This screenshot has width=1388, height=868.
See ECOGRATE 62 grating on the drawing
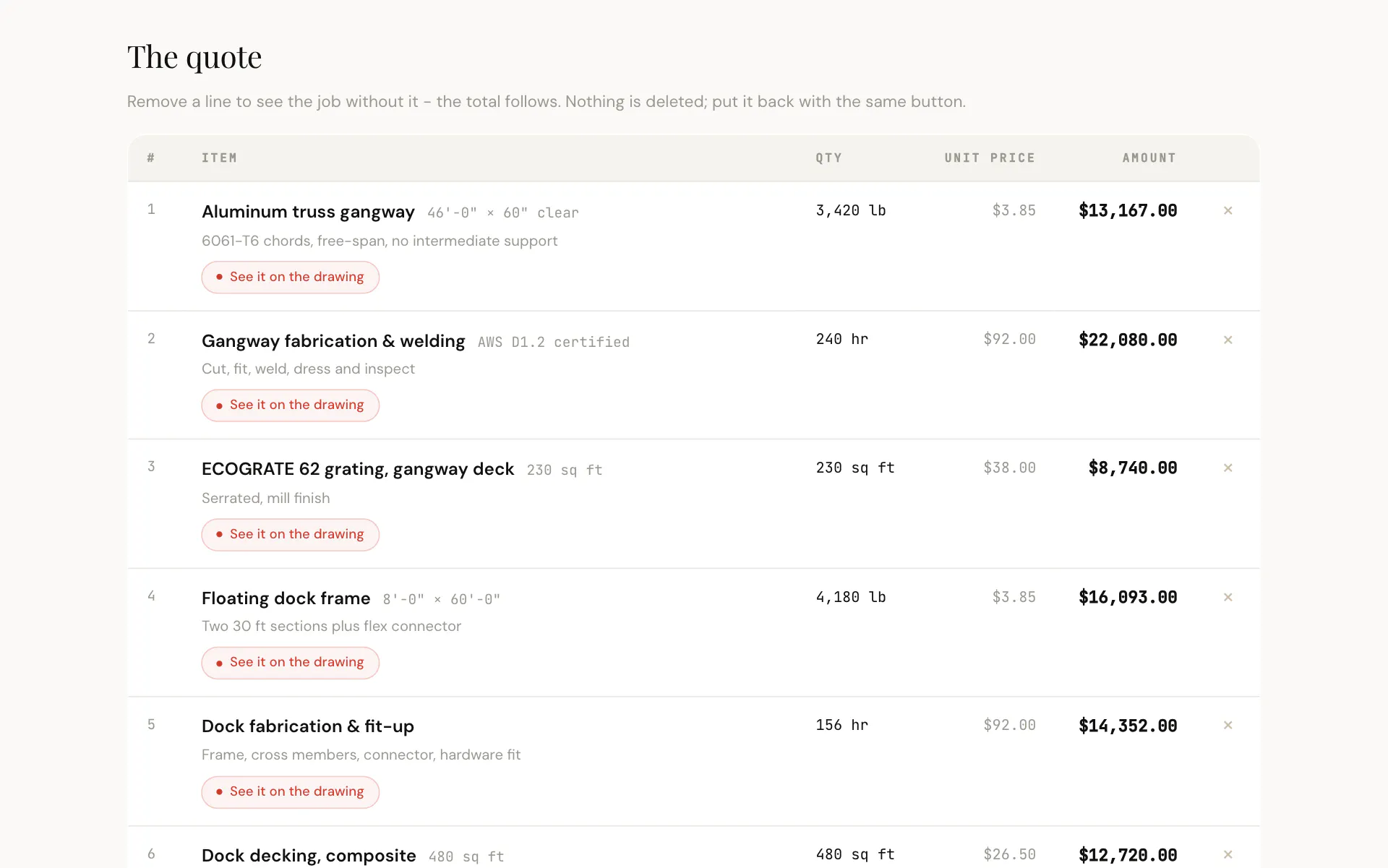(x=290, y=535)
